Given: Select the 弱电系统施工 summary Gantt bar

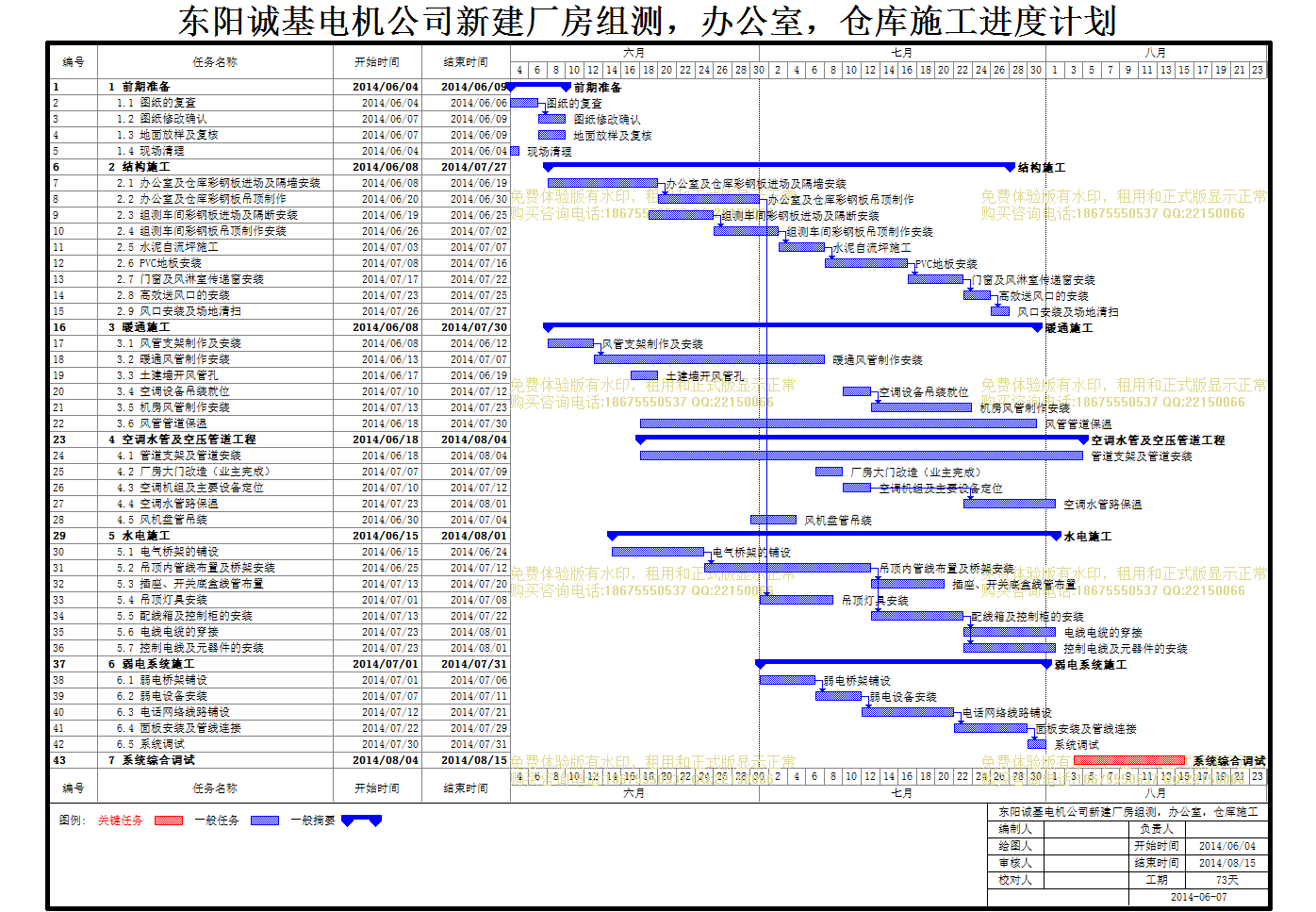Looking at the screenshot, I should [903, 664].
